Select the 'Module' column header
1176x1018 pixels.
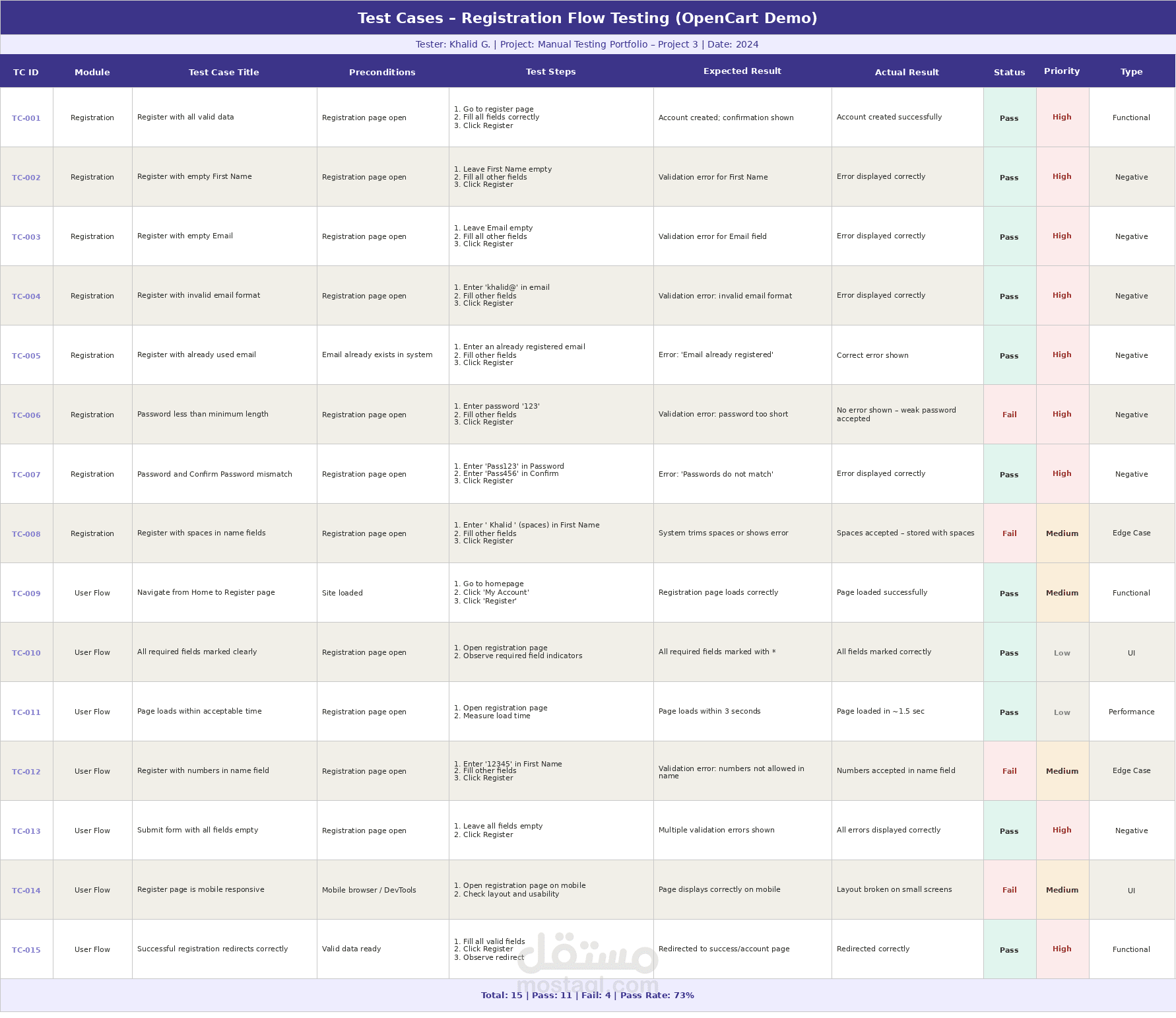pos(92,72)
